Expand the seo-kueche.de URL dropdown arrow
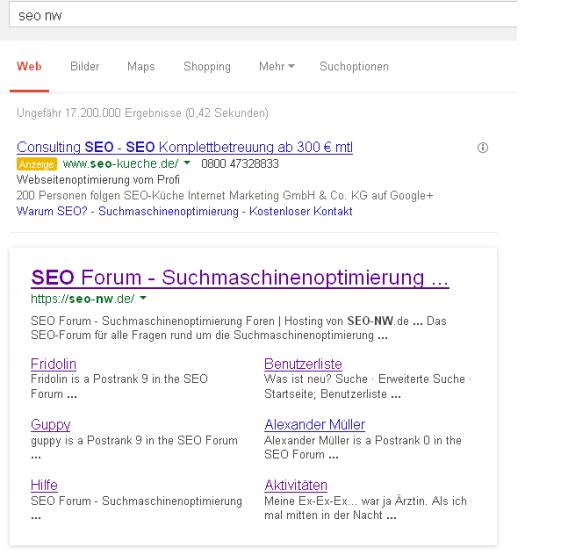The height and width of the screenshot is (555, 562). pos(187,163)
